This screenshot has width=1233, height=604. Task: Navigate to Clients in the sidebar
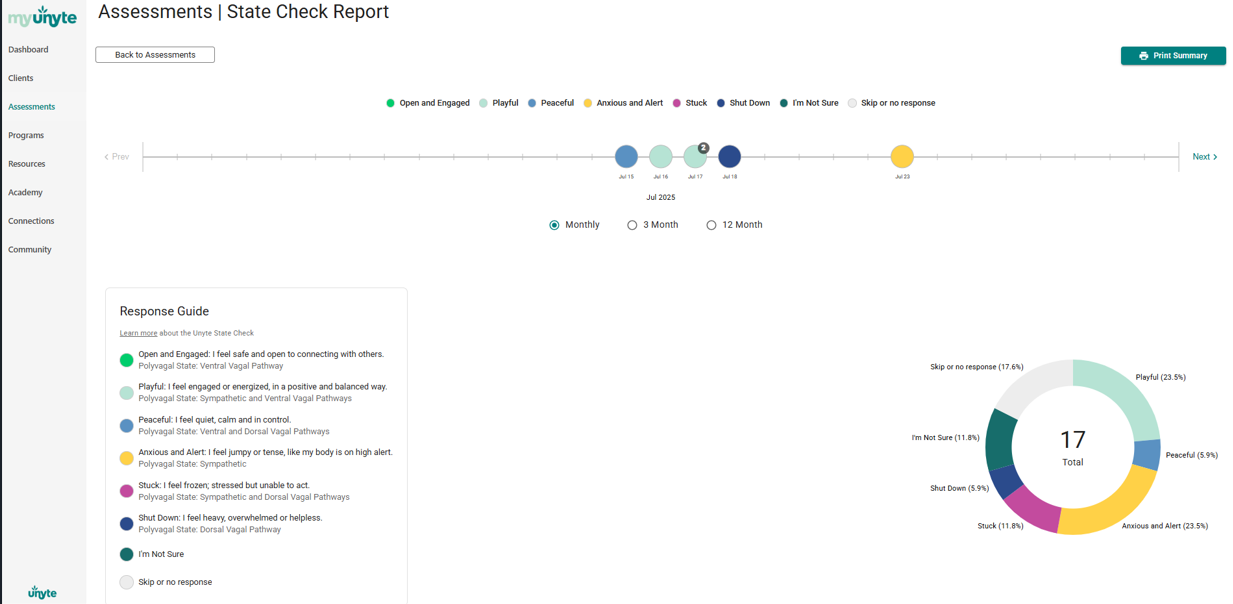click(x=21, y=78)
